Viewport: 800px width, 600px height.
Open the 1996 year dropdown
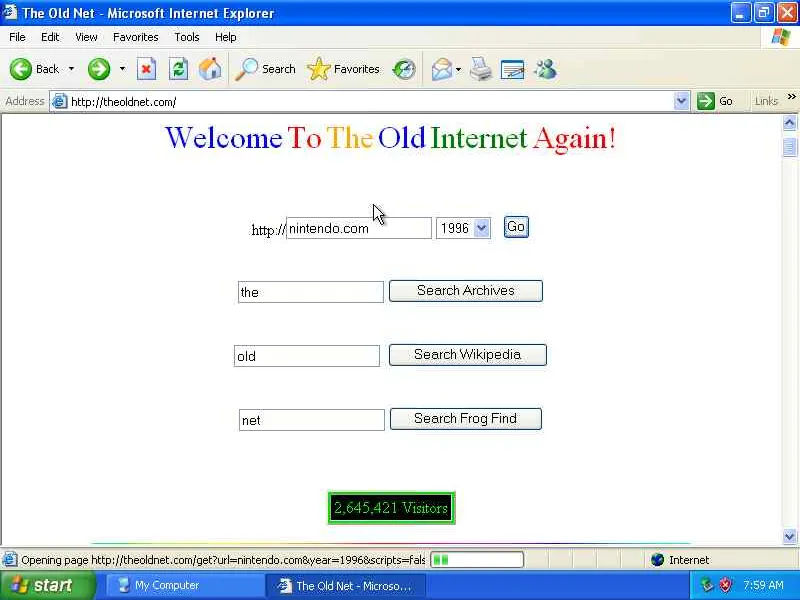tap(463, 228)
